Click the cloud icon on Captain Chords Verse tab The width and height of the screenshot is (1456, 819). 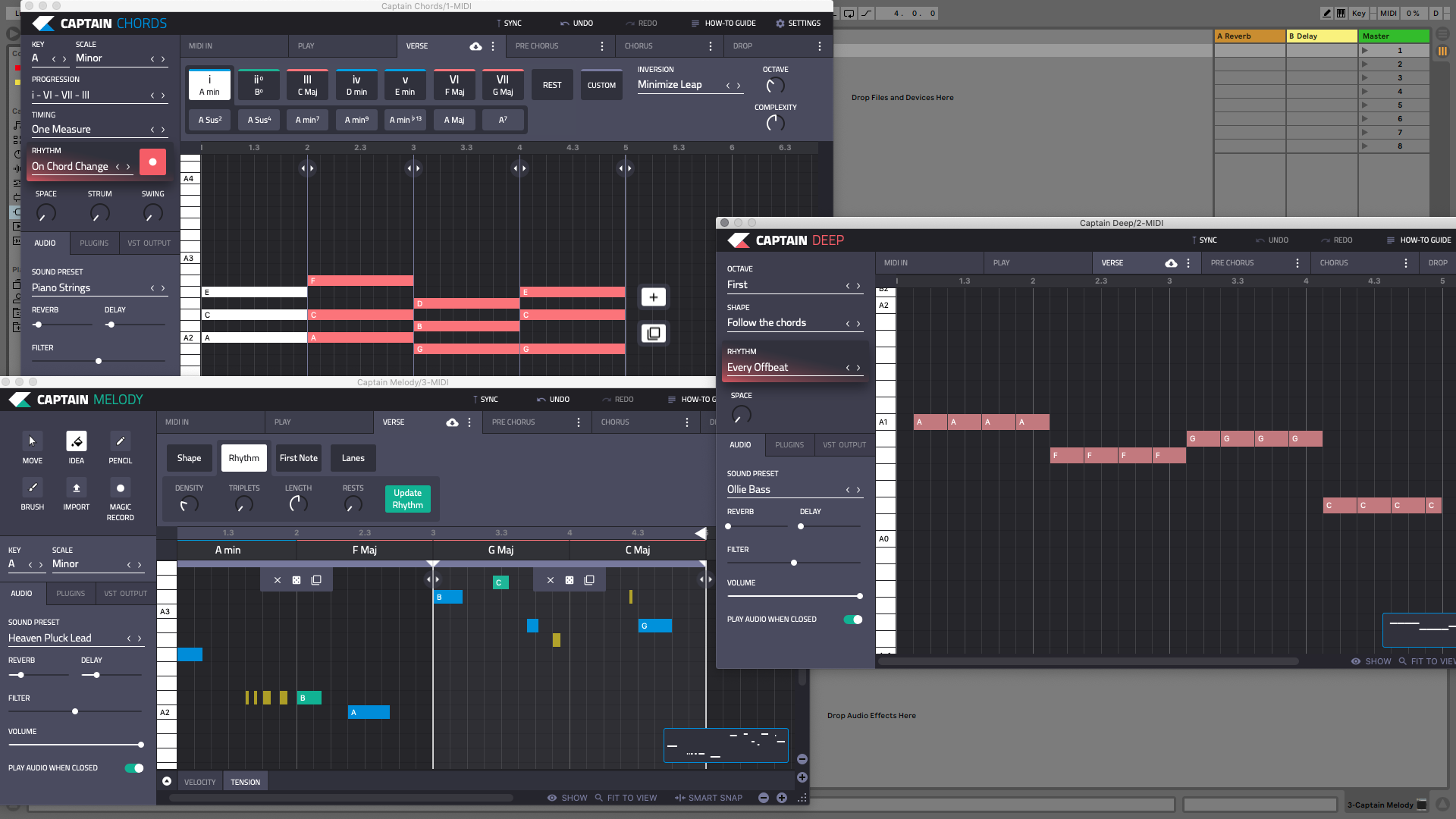(x=475, y=46)
